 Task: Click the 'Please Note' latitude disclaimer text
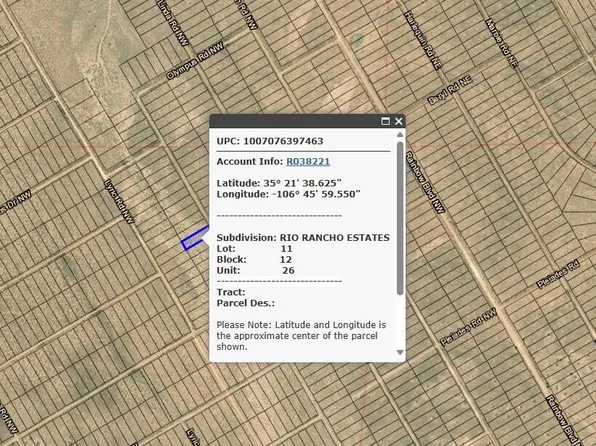tap(301, 336)
